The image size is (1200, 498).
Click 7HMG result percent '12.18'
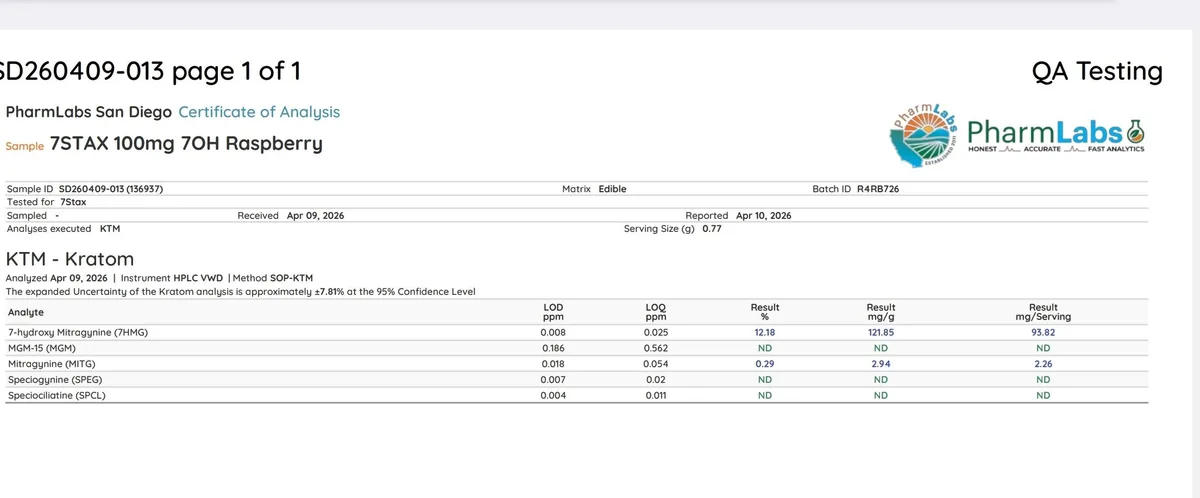tap(765, 332)
